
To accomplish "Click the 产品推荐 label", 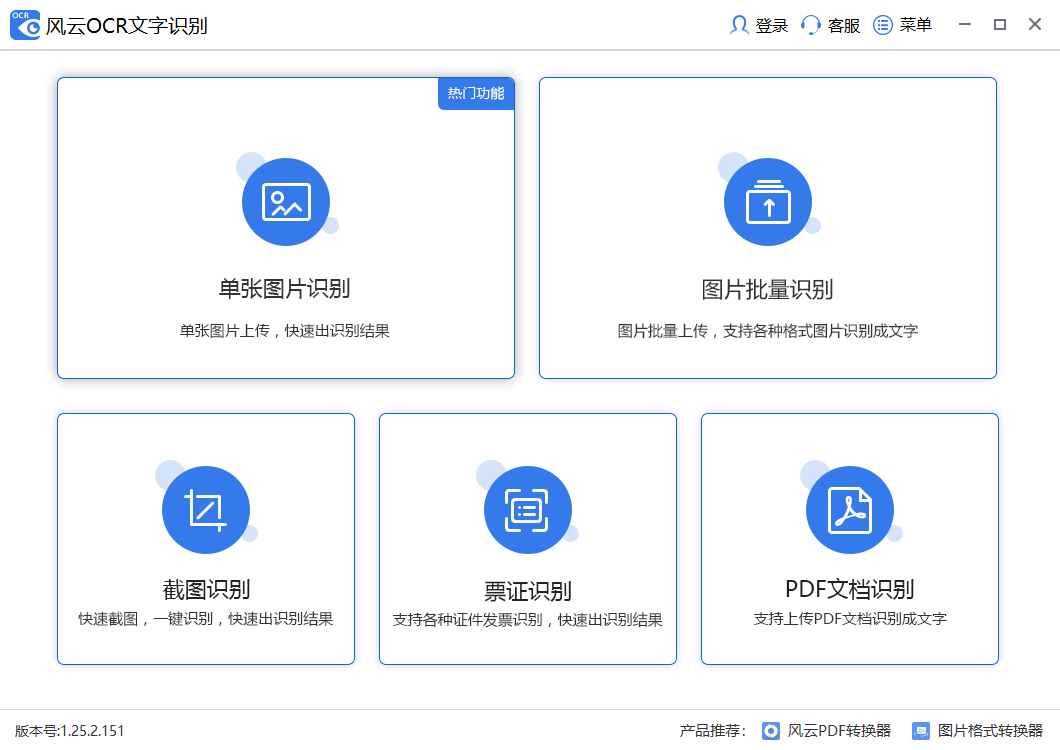I will tap(713, 730).
